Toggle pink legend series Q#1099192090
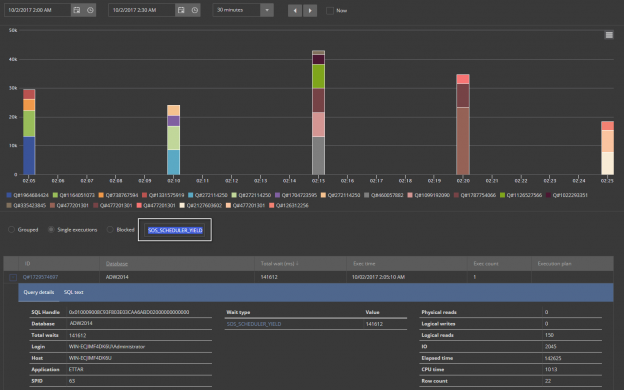624x390 pixels. coord(429,195)
